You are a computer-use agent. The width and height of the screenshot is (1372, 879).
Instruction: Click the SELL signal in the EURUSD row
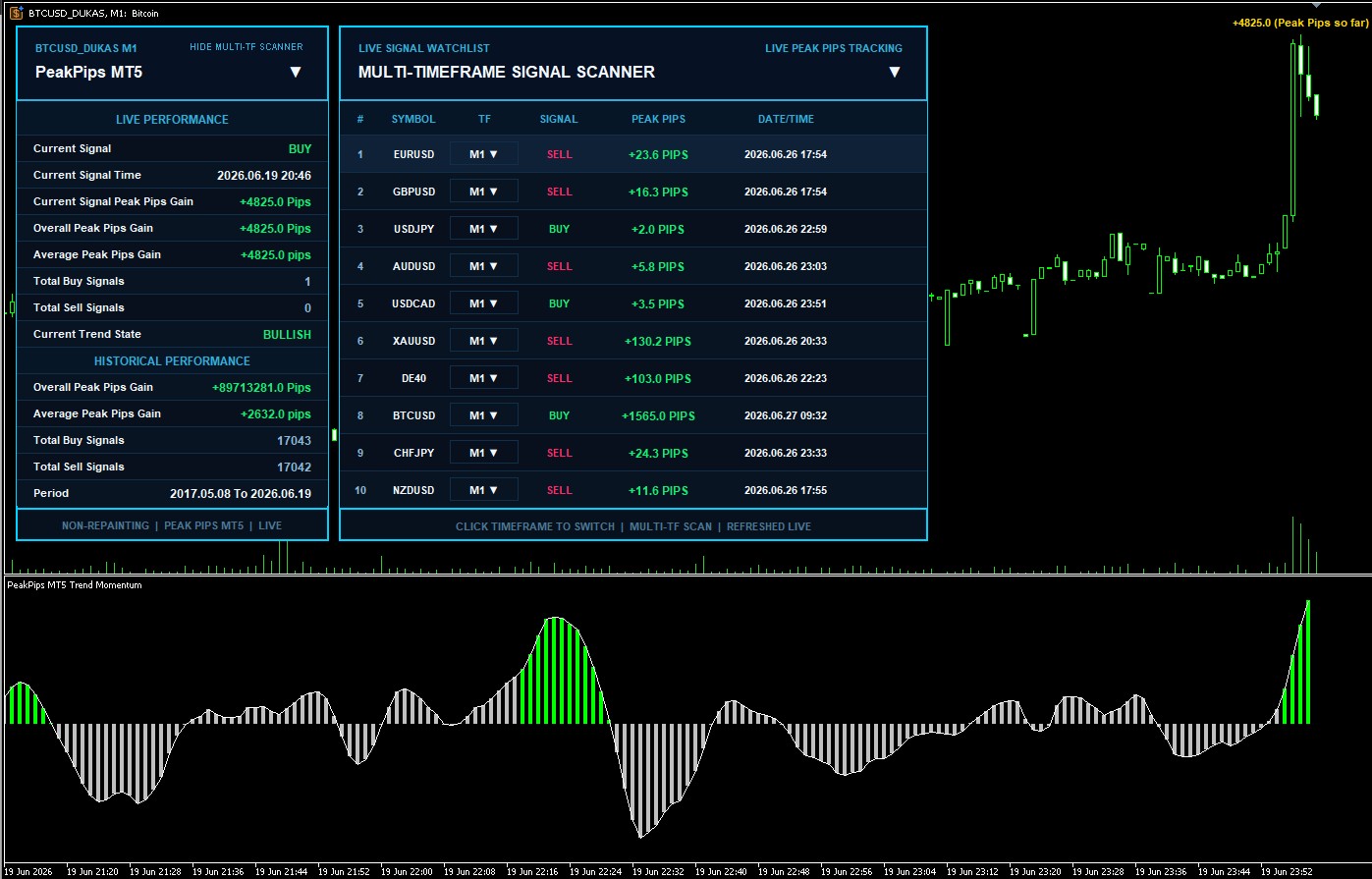559,154
